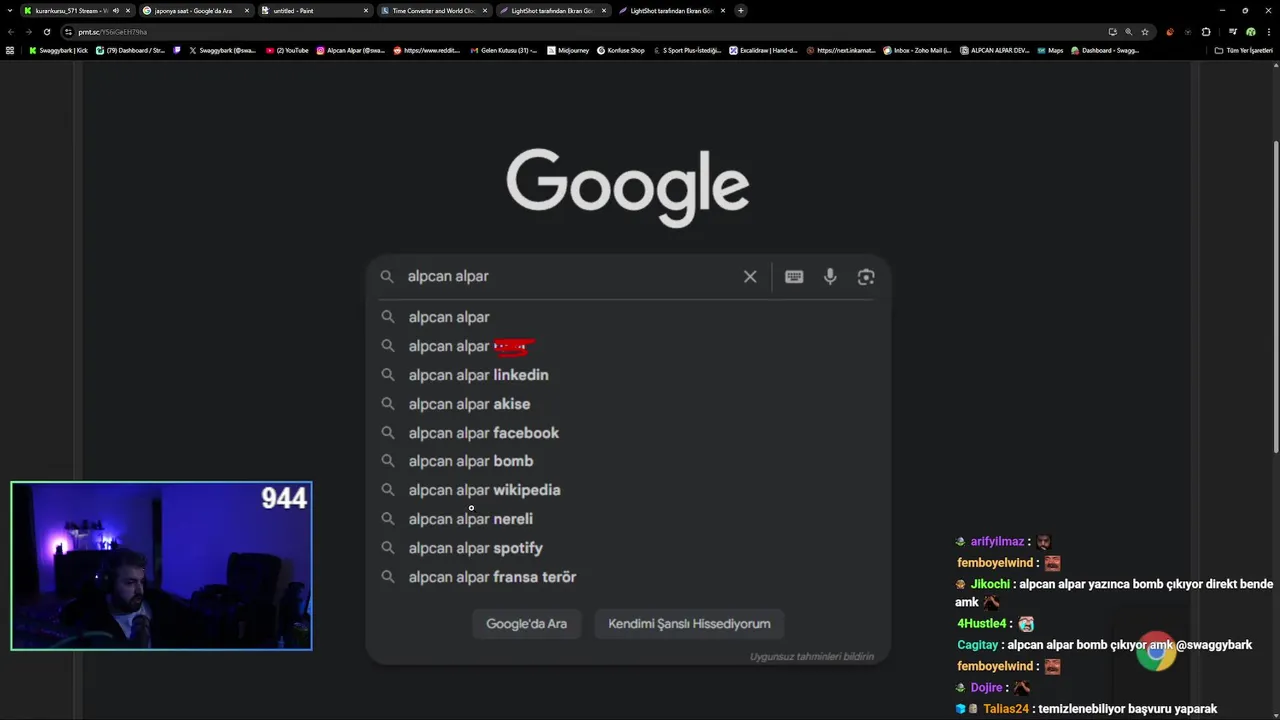Close the 'untitled - Paint' tab
The height and width of the screenshot is (720, 1280).
(366, 11)
